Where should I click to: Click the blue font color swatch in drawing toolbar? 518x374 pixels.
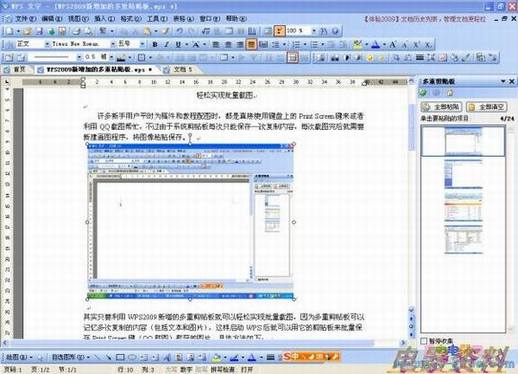point(252,357)
